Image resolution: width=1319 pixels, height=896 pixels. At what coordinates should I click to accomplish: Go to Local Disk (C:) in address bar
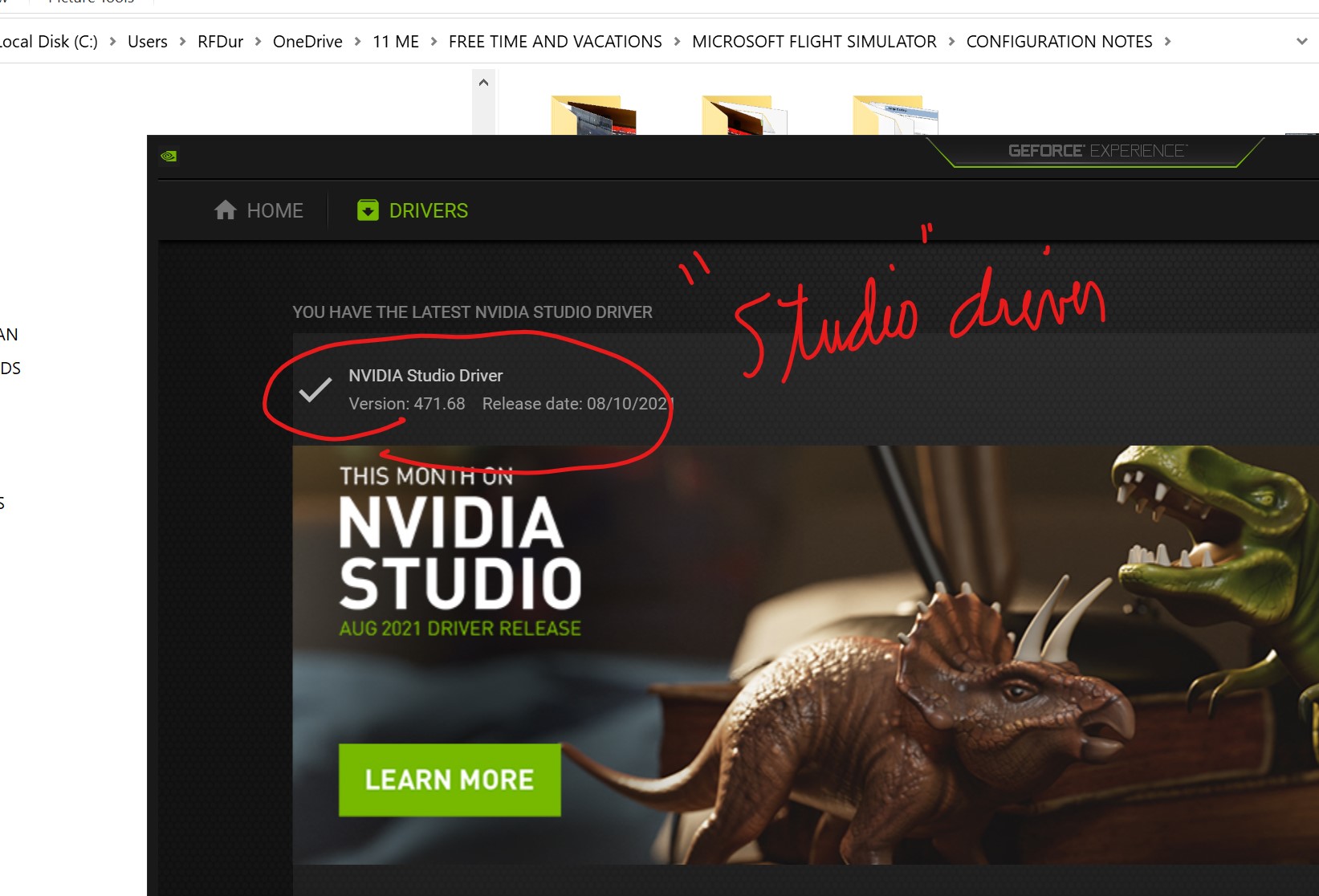tap(48, 42)
